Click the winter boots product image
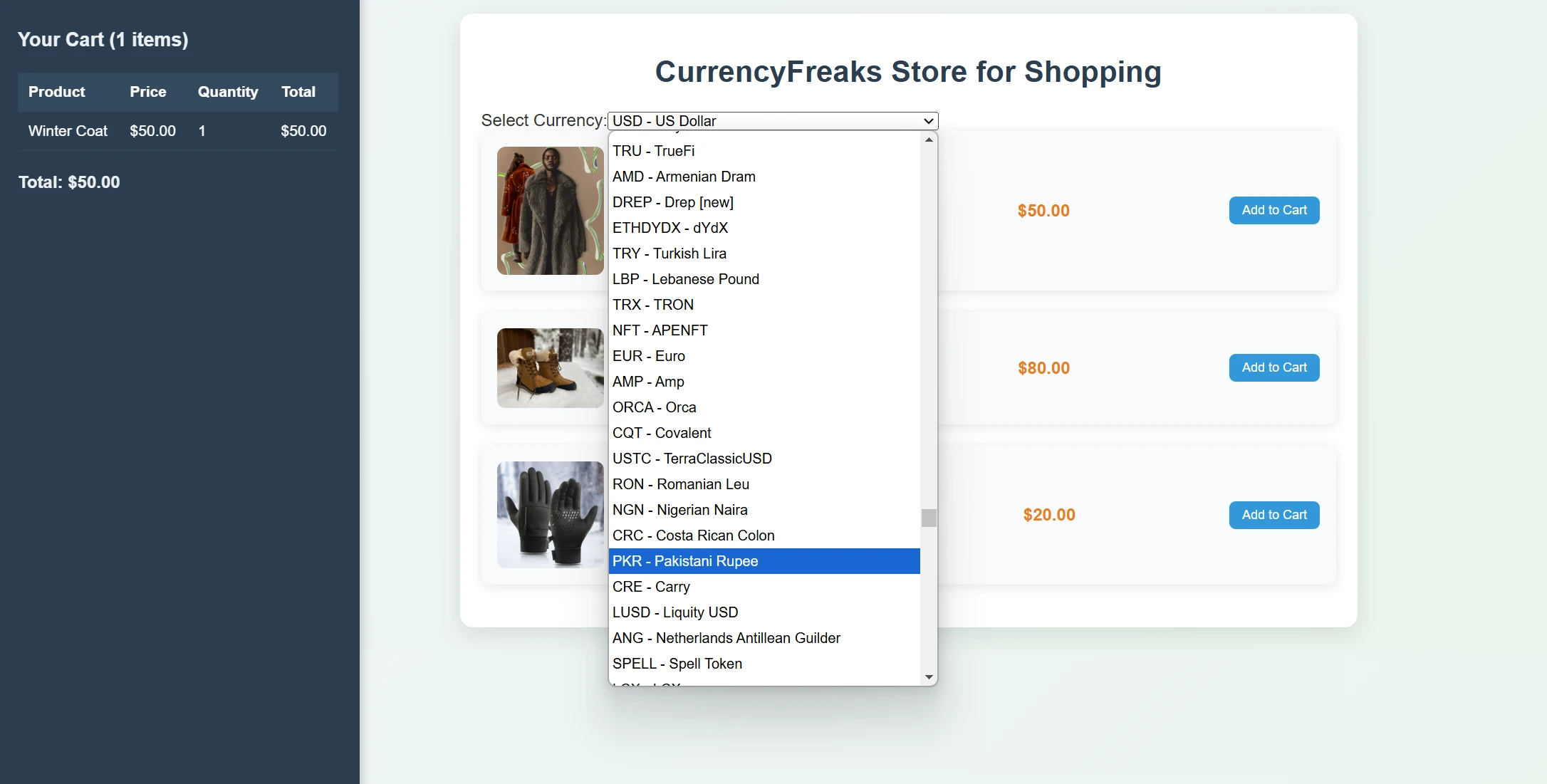 click(x=549, y=367)
